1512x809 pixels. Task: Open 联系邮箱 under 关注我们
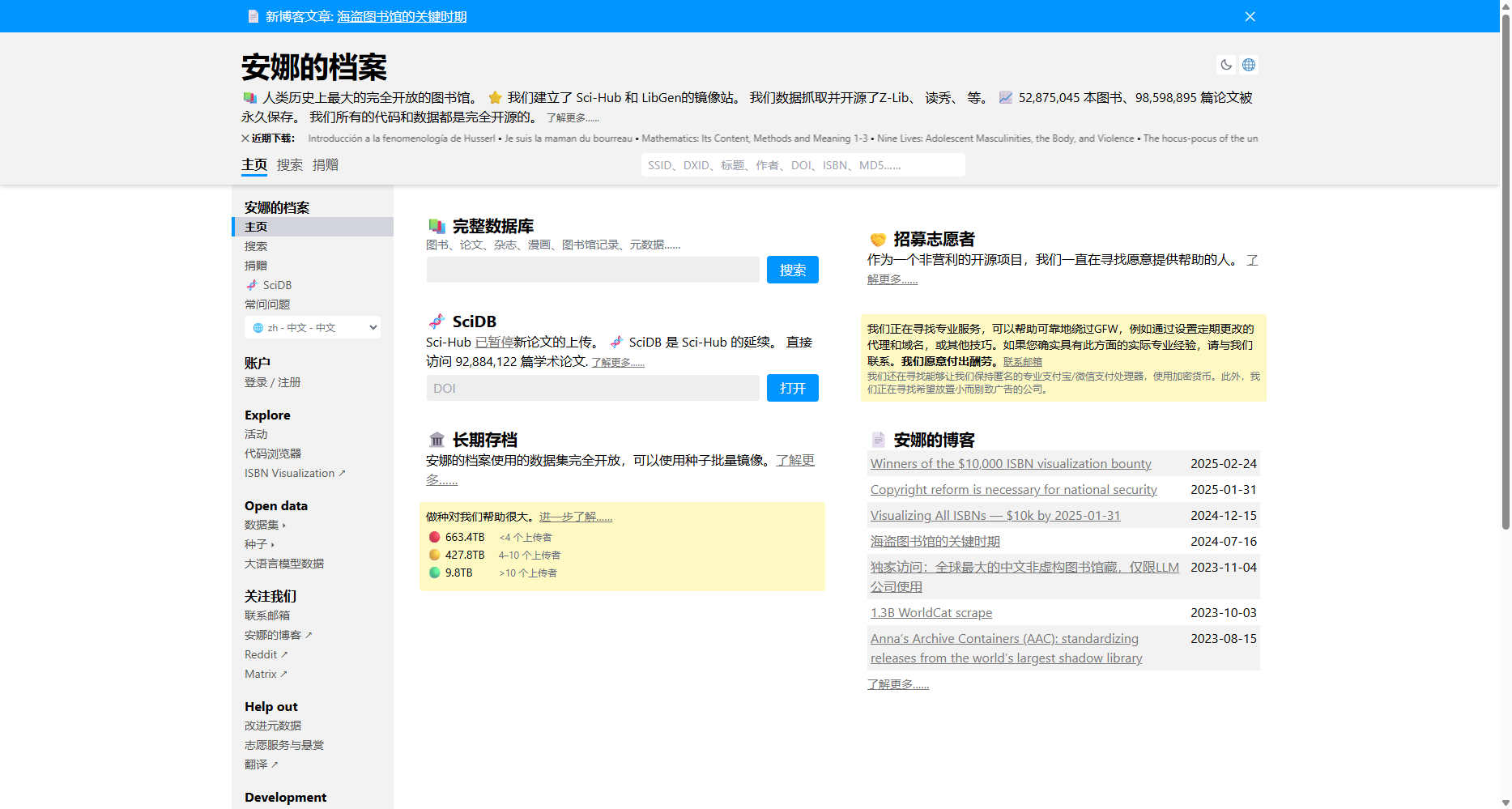point(267,615)
